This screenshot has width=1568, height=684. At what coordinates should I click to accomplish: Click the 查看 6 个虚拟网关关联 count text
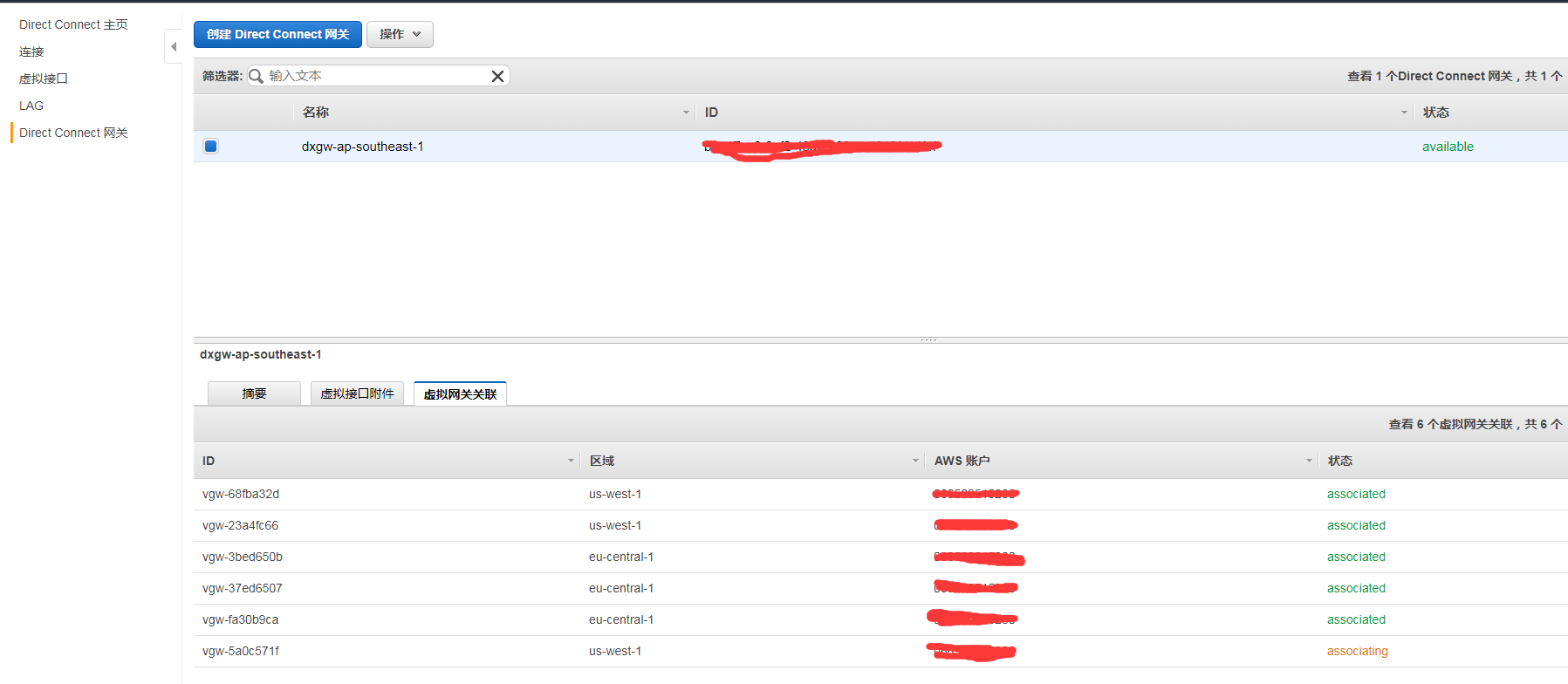click(1476, 424)
